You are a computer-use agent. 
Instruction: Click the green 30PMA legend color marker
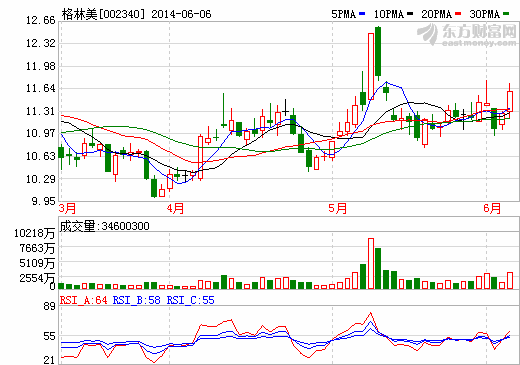tap(506, 14)
